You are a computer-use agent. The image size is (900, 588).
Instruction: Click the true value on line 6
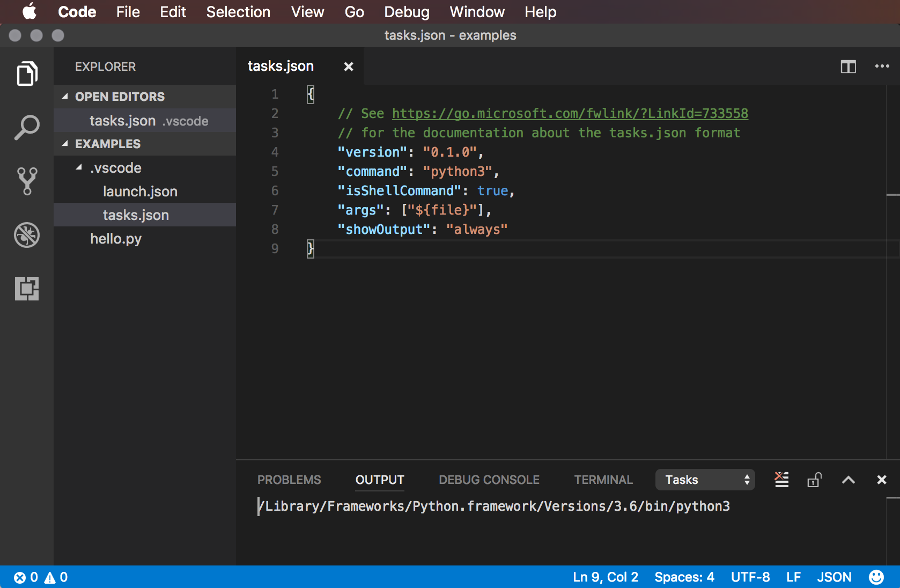(492, 191)
